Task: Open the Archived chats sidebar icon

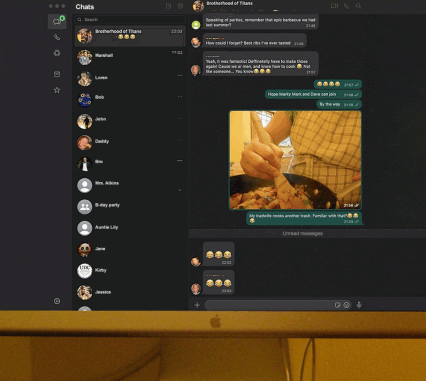Action: [57, 74]
